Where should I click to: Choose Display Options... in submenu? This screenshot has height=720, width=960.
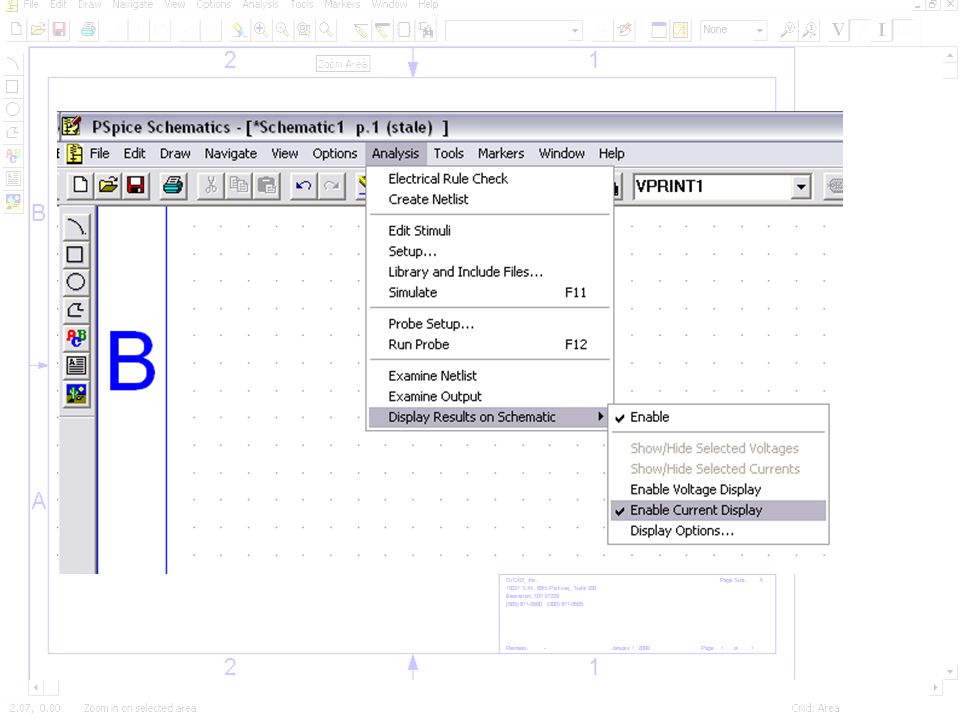click(x=718, y=531)
